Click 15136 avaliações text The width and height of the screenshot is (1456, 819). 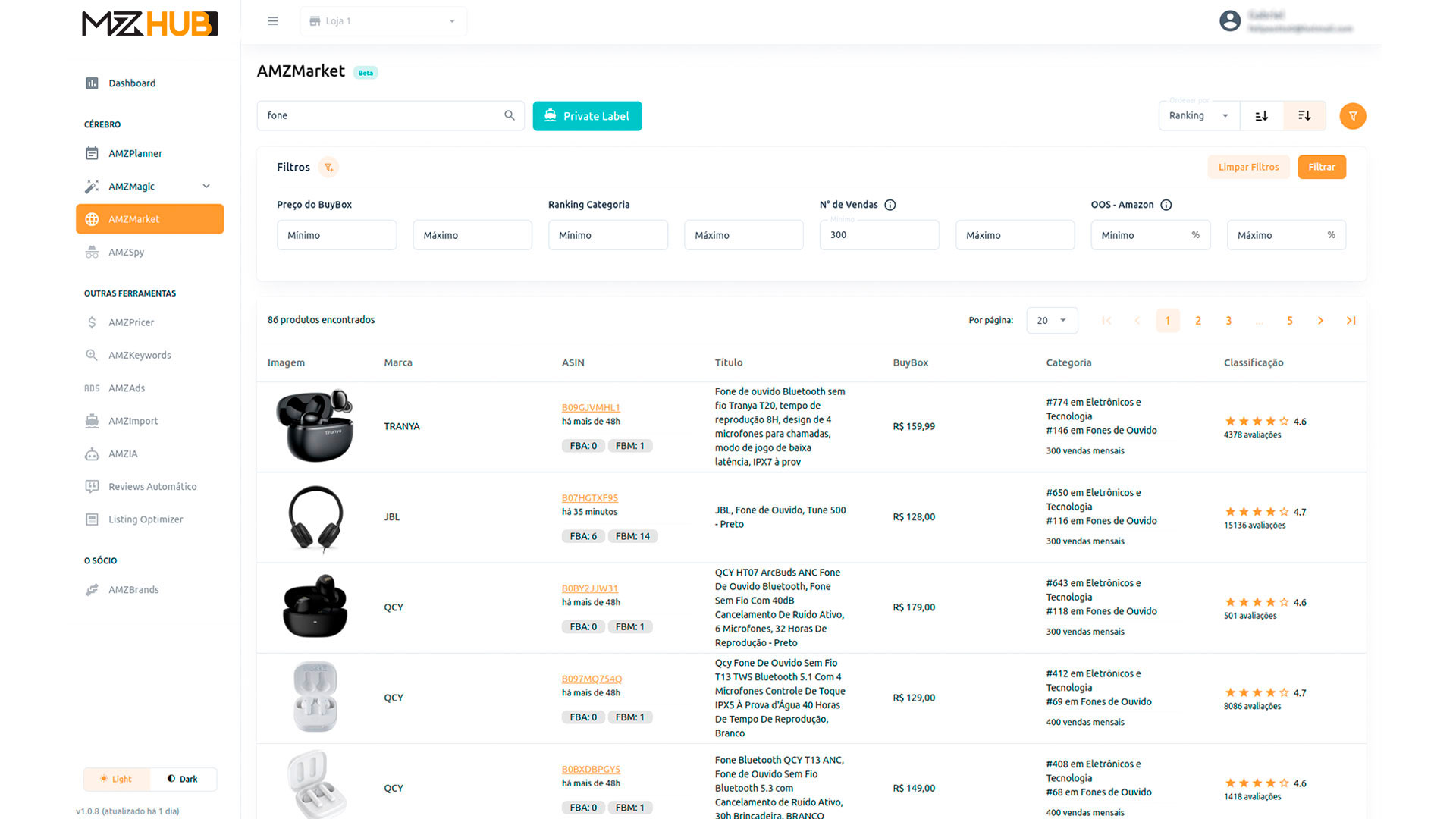[1254, 526]
